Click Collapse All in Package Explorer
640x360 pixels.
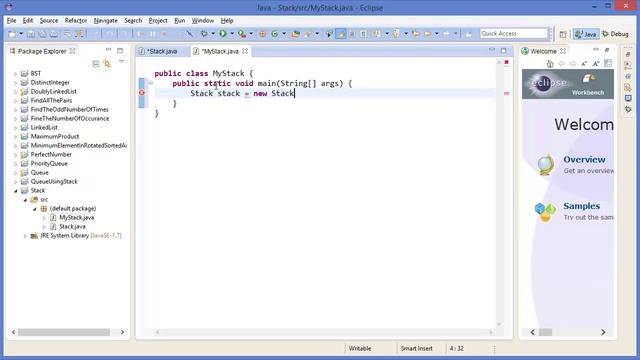click(96, 64)
